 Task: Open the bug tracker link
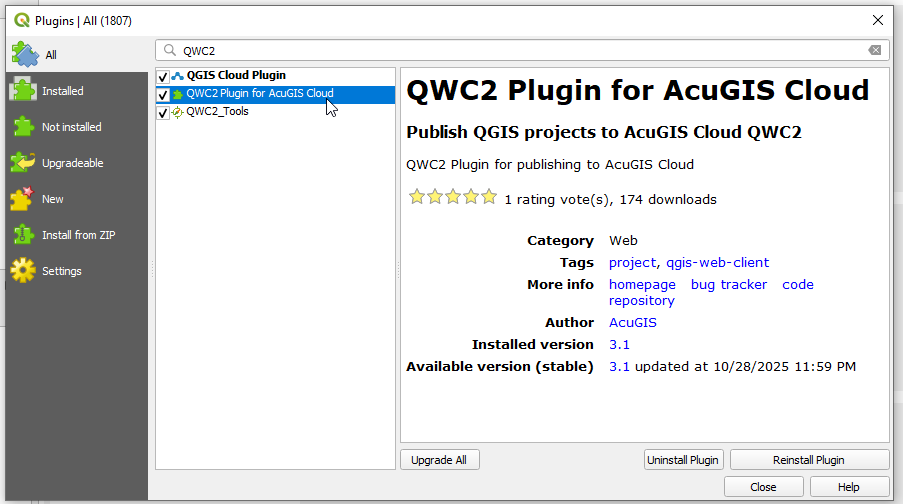pos(729,285)
